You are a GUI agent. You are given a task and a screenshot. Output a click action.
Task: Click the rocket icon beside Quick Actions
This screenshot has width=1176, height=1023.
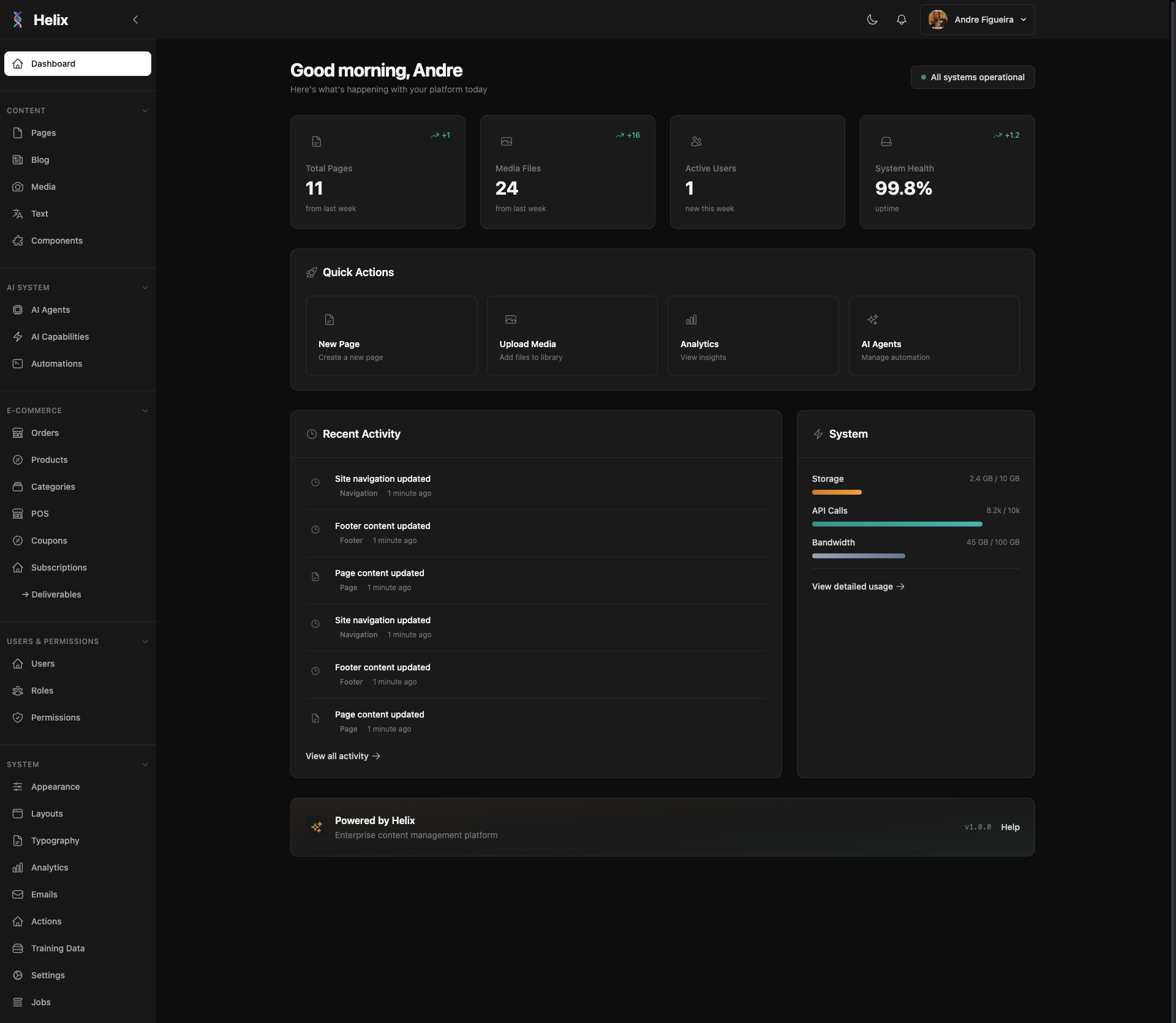tap(312, 272)
